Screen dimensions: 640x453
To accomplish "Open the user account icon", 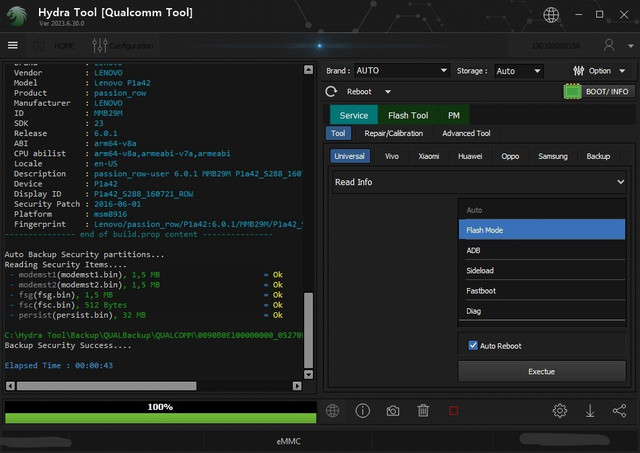I will coord(609,45).
